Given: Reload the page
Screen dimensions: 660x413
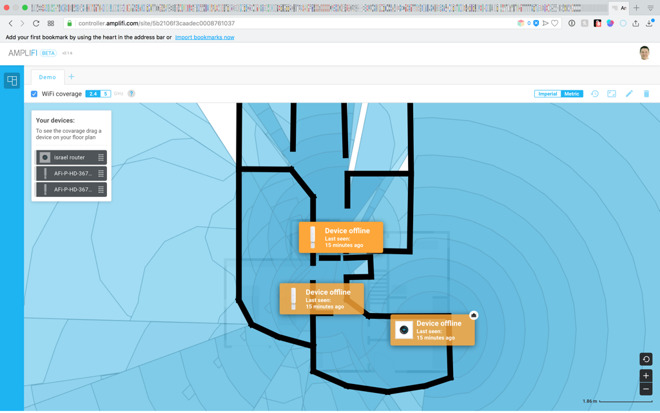Looking at the screenshot, I should 36,24.
